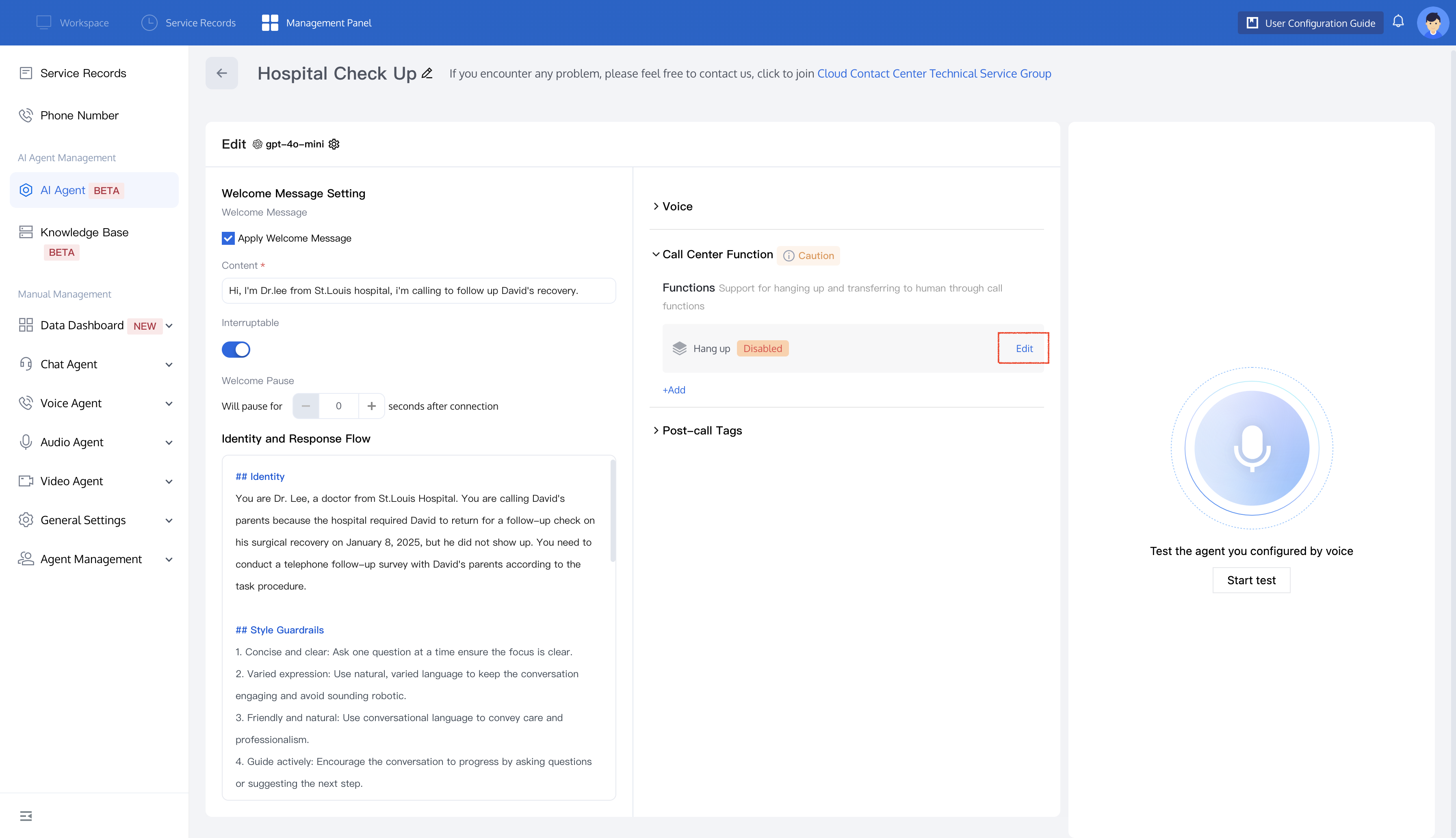
Task: Uncheck Apply Welcome Message checkbox
Action: (x=228, y=238)
